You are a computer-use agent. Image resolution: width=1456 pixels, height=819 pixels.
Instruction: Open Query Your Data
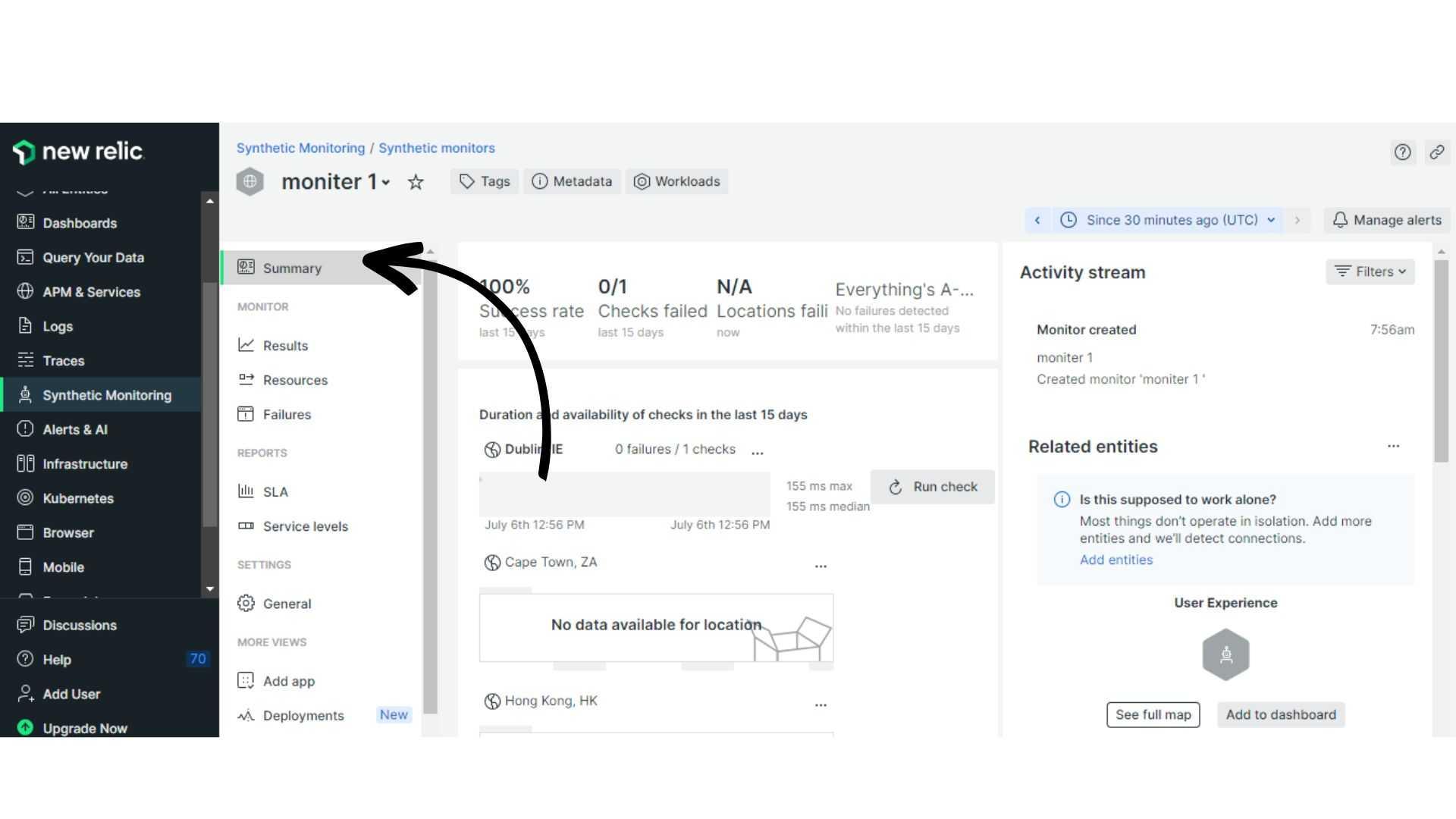93,257
